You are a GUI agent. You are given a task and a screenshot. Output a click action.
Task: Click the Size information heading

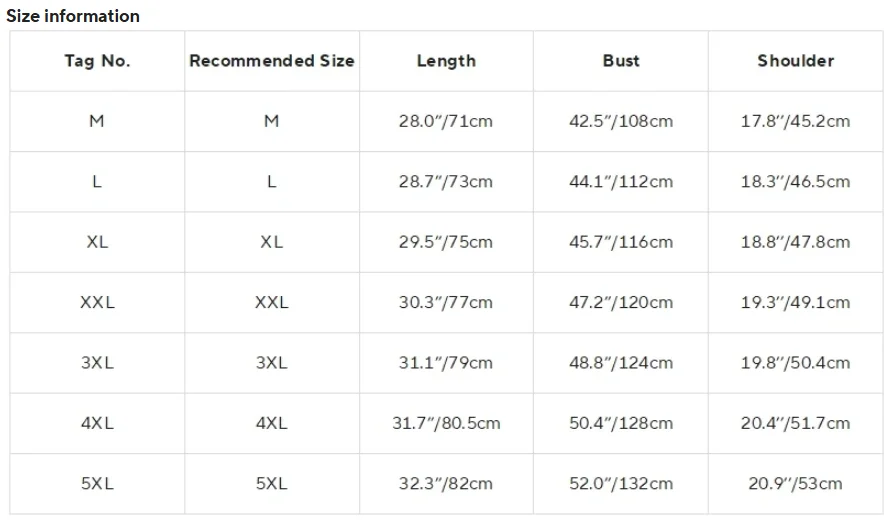coord(73,16)
